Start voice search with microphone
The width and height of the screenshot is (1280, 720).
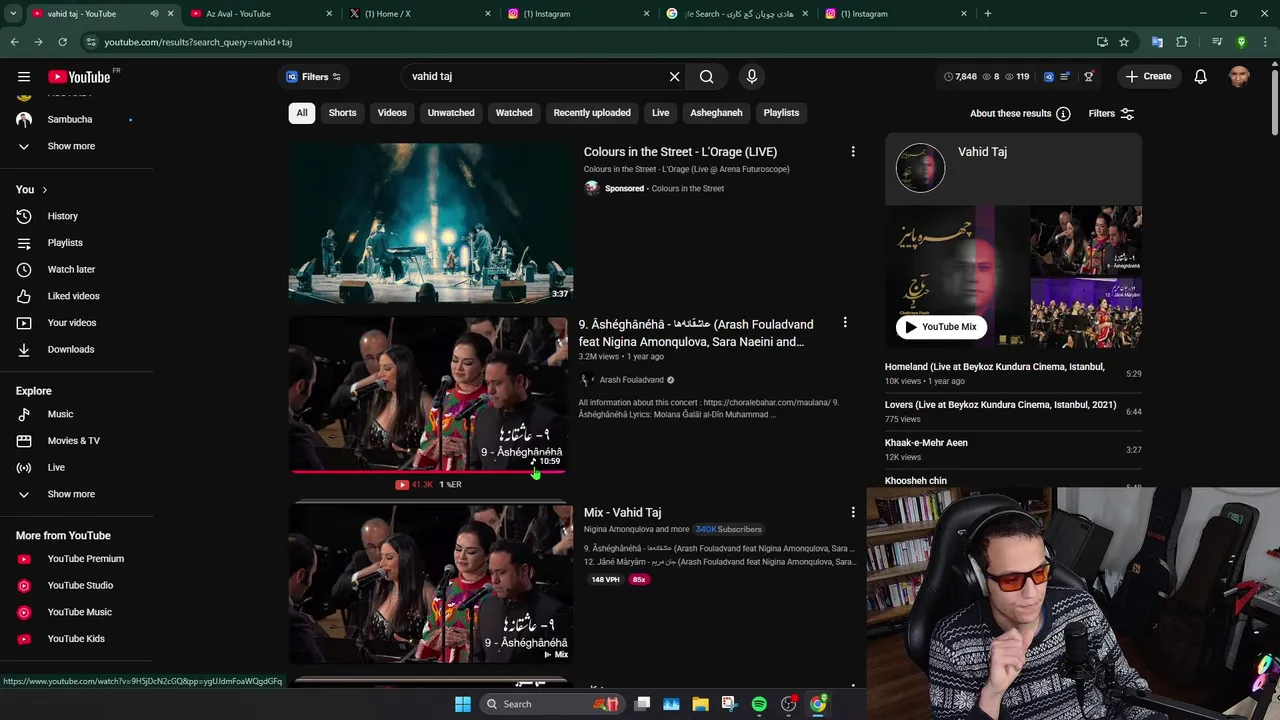(x=752, y=76)
